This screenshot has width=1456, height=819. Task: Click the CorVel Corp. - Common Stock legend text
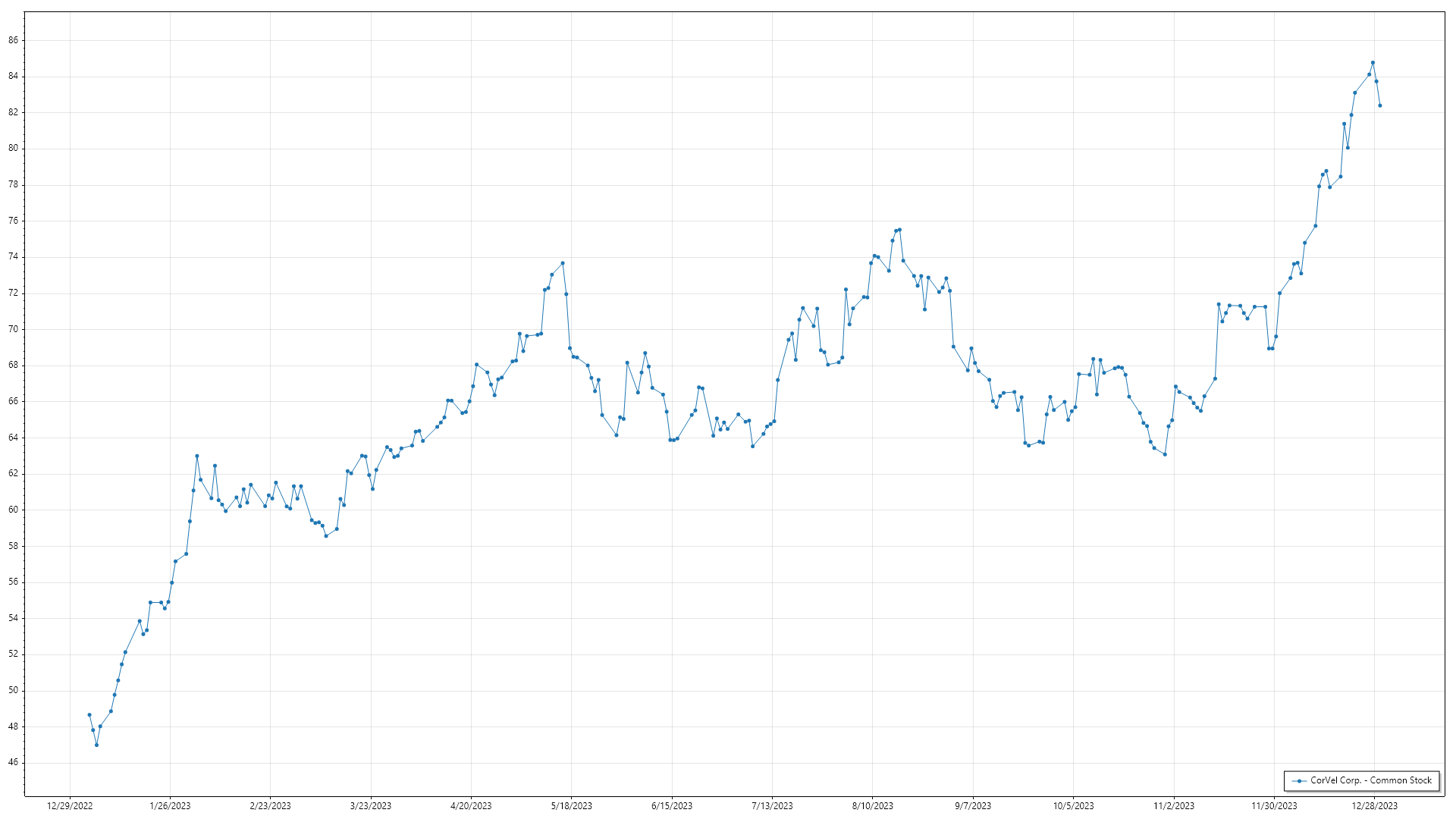[x=1371, y=780]
